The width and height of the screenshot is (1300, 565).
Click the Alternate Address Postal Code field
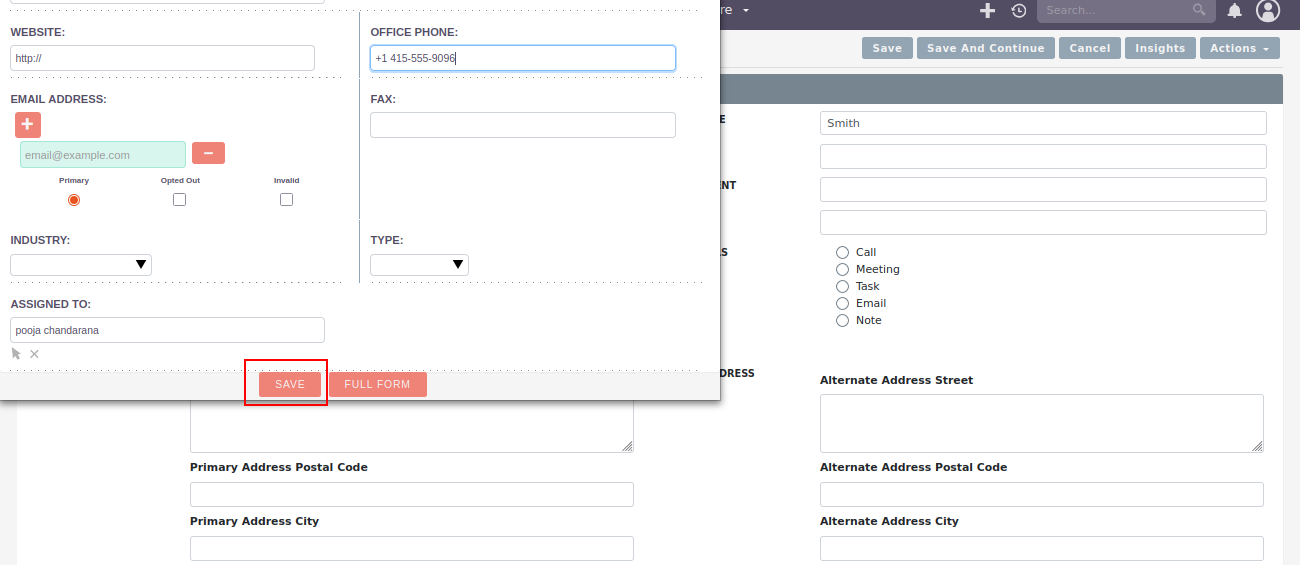(1042, 494)
